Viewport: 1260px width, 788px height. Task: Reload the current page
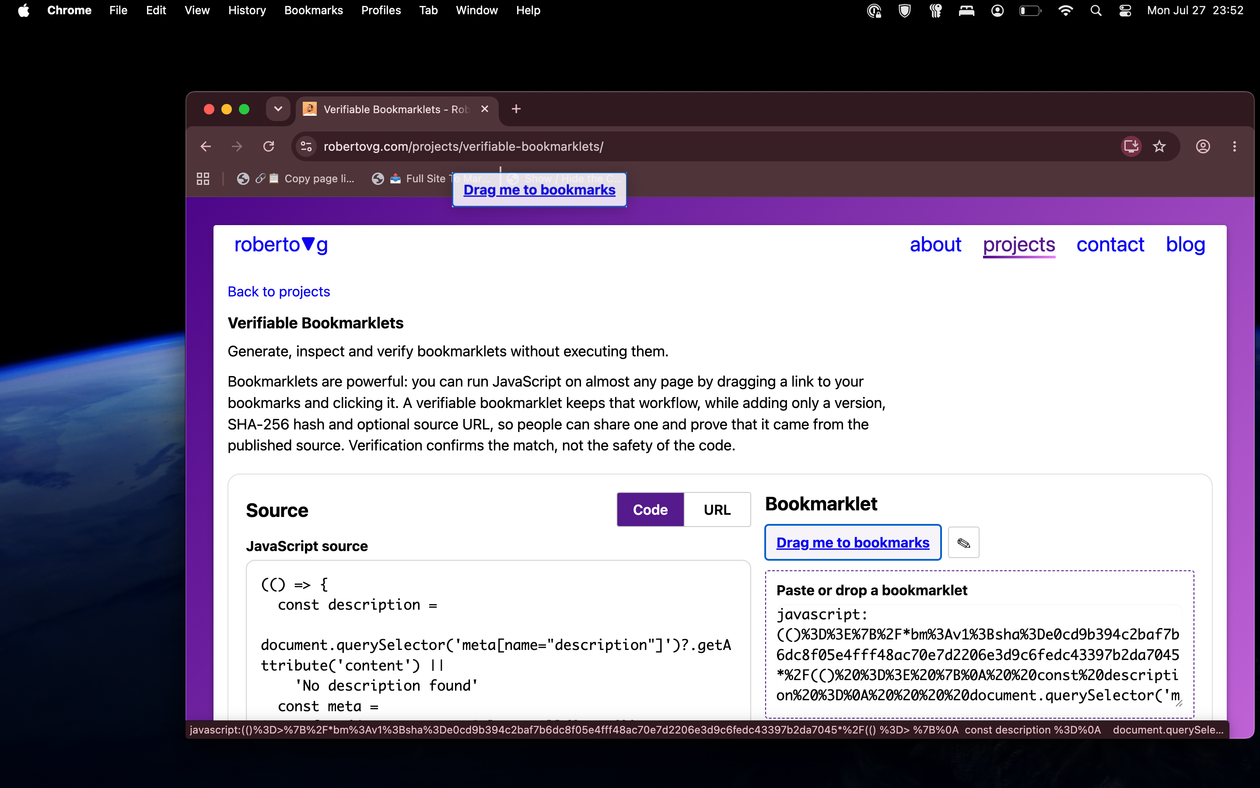tap(268, 146)
